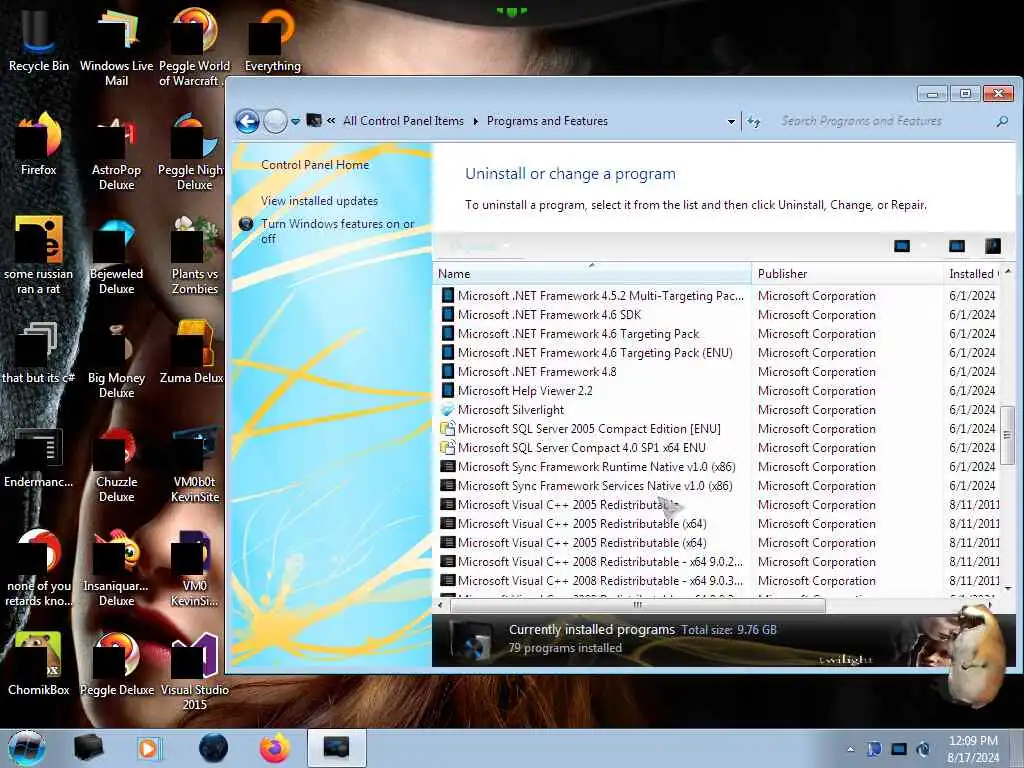Select the ChomikBox desktop icon
This screenshot has width=1024, height=768.
tap(38, 665)
